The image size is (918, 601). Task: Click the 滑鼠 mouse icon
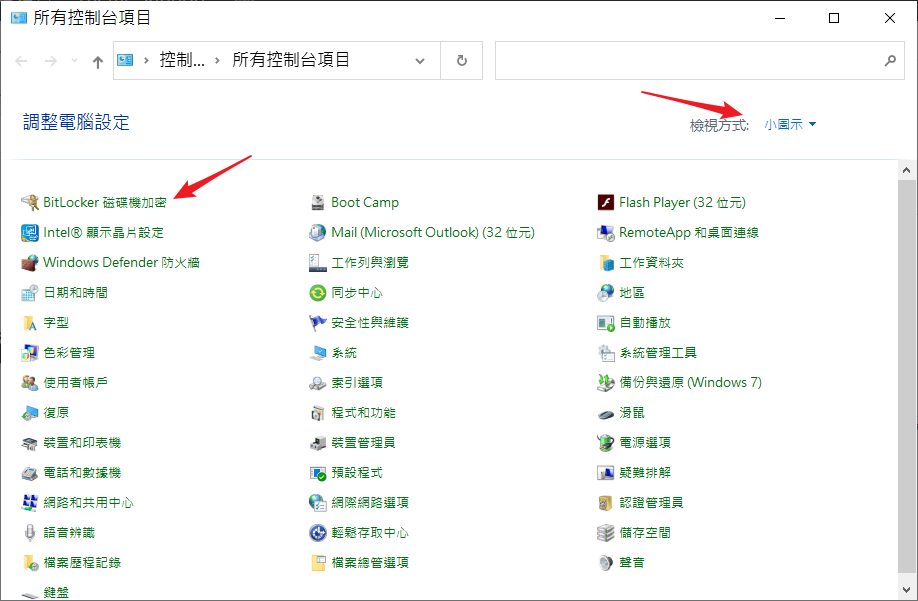click(606, 413)
